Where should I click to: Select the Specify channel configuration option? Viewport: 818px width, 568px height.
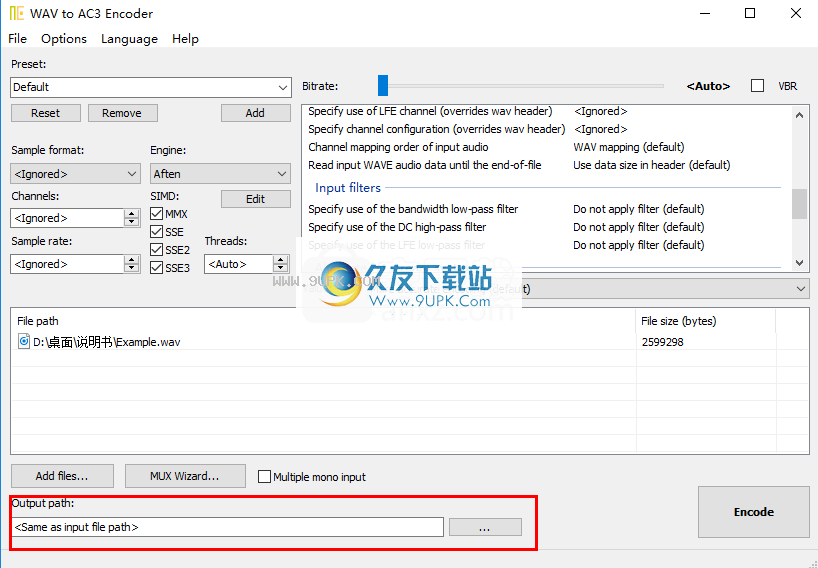(437, 129)
